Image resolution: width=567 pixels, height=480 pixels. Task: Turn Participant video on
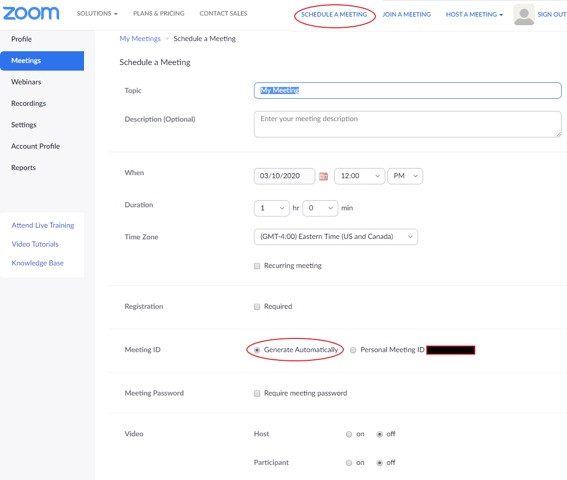(349, 463)
